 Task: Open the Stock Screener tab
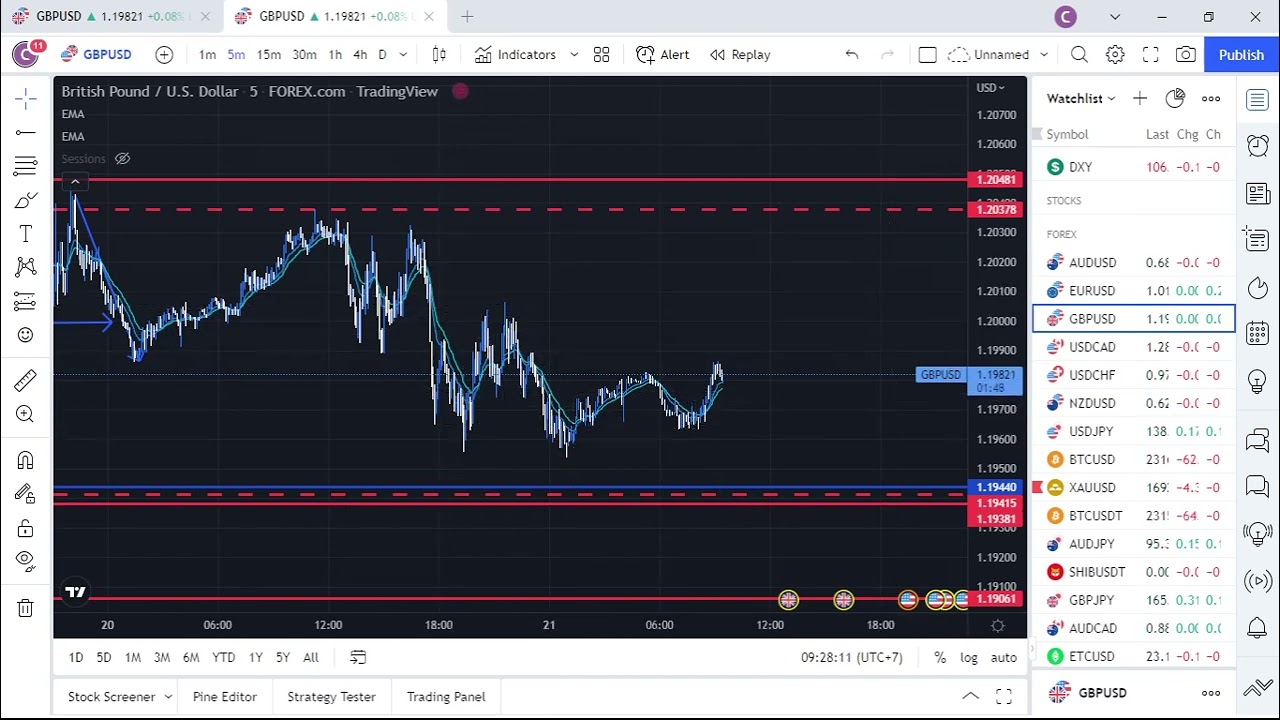coord(111,697)
